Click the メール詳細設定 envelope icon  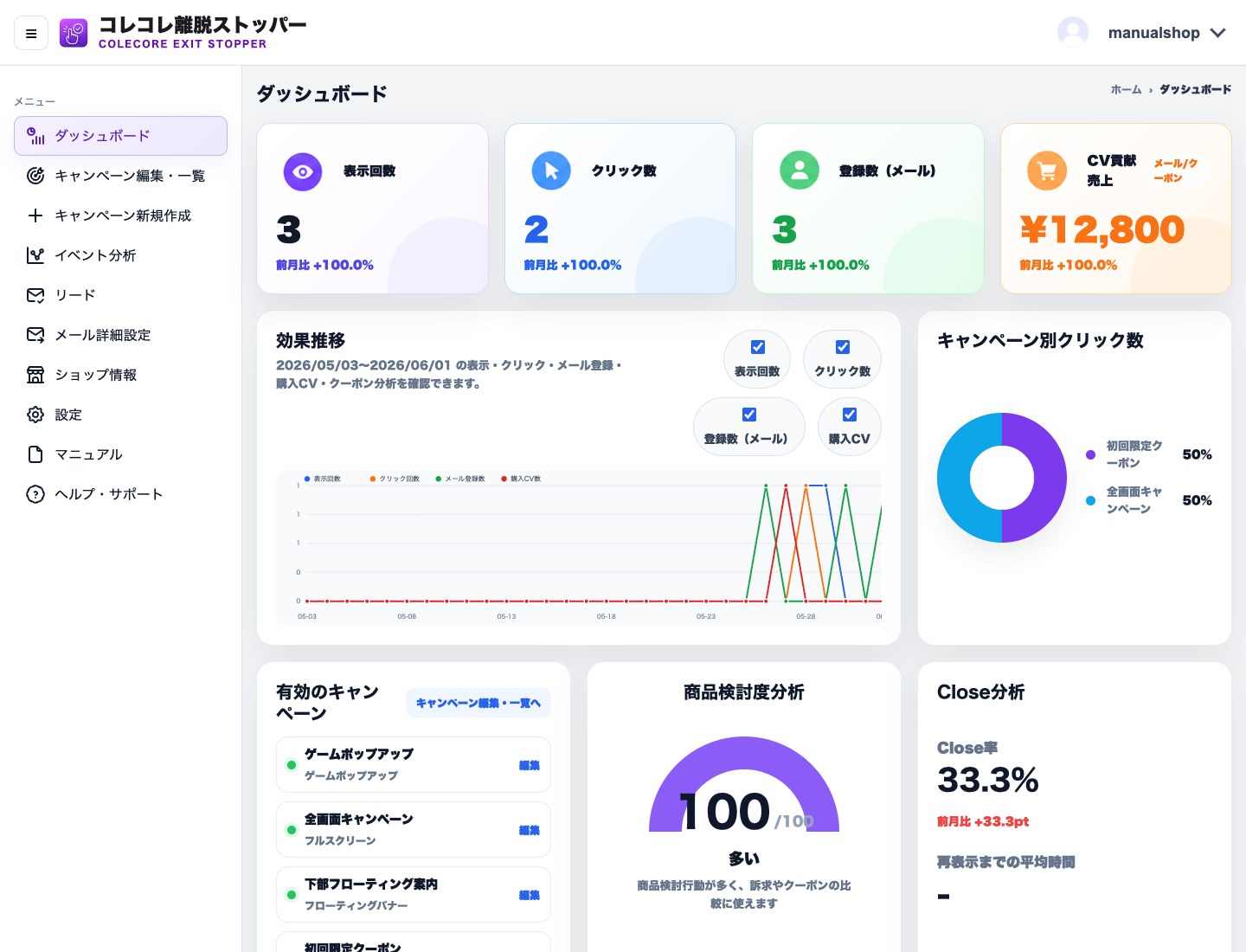click(x=35, y=335)
